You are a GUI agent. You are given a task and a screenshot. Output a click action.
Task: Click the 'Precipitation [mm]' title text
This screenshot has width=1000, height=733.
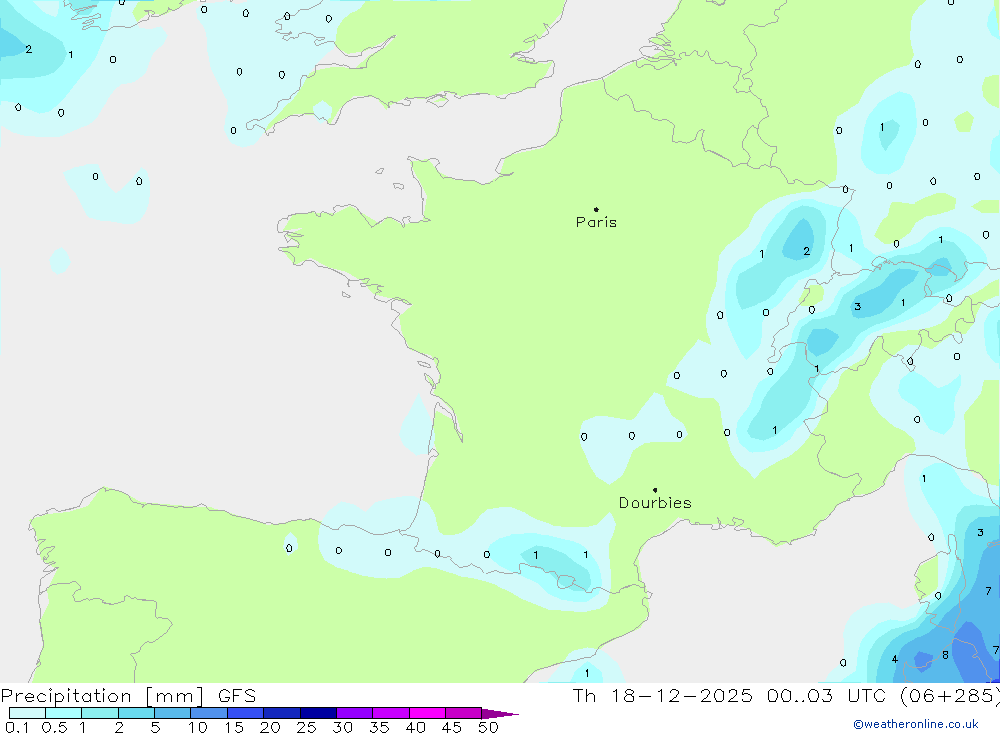103,696
